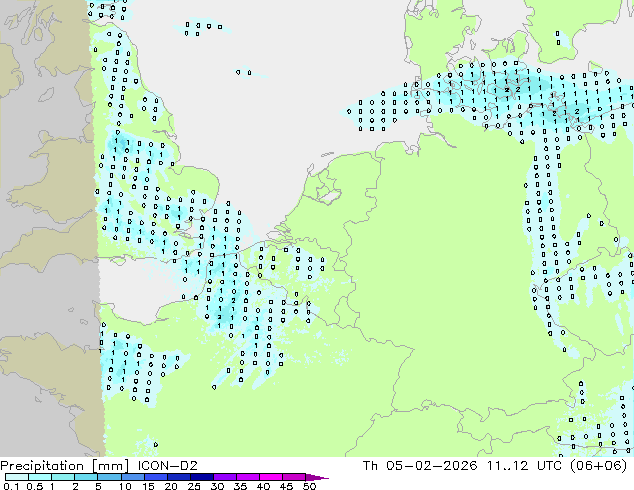The height and width of the screenshot is (490, 634).
Task: Click the 1–2 mm legend color swatch
Action: point(63,477)
